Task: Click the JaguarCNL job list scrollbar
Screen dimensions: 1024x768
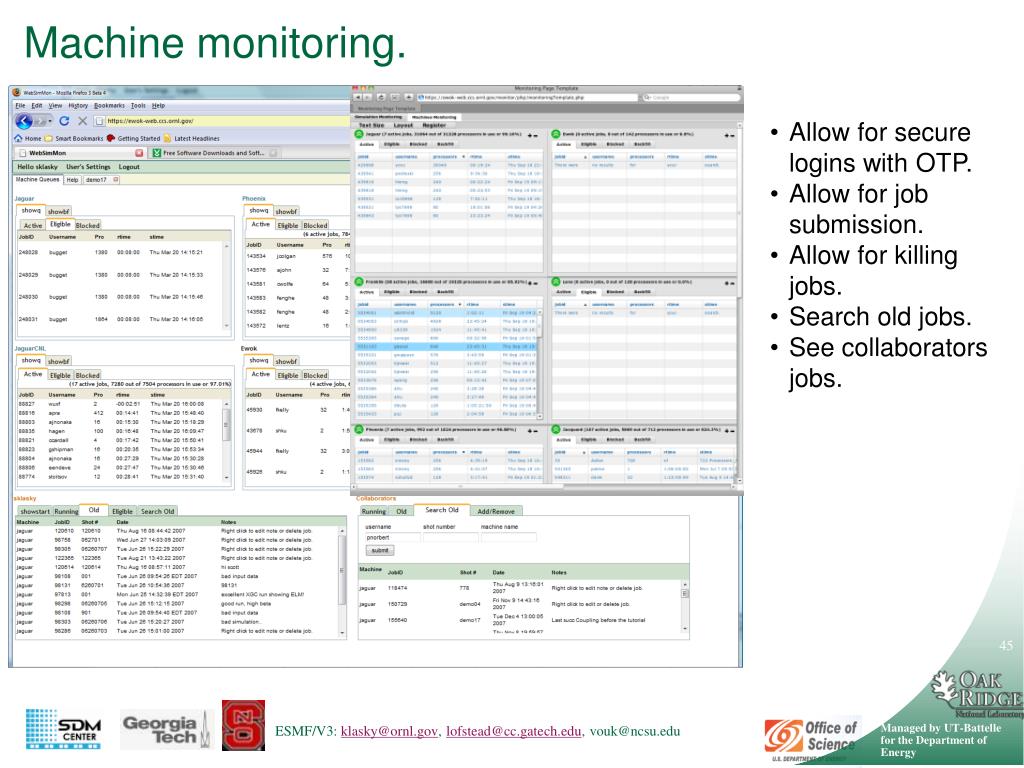Action: [x=227, y=441]
